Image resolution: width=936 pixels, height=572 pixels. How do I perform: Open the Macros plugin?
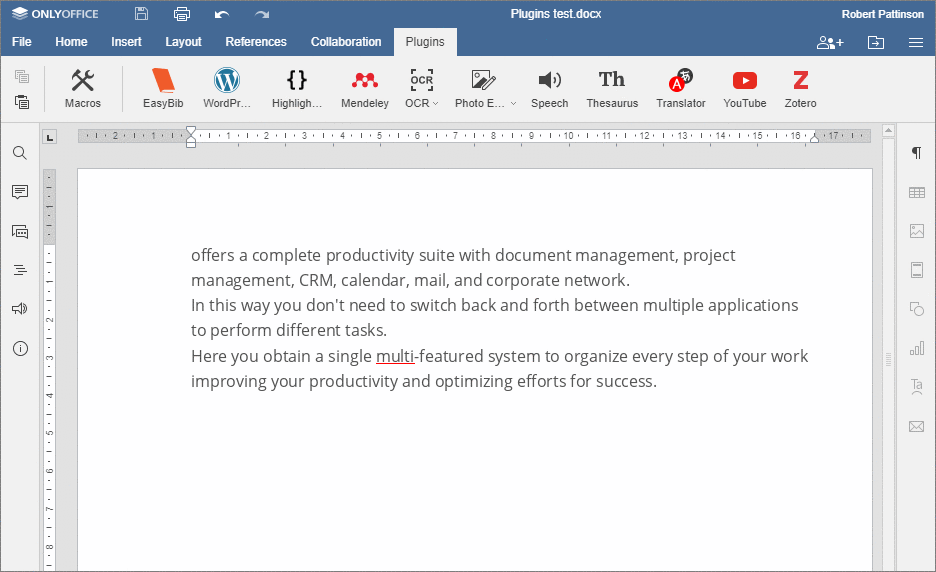[x=83, y=88]
